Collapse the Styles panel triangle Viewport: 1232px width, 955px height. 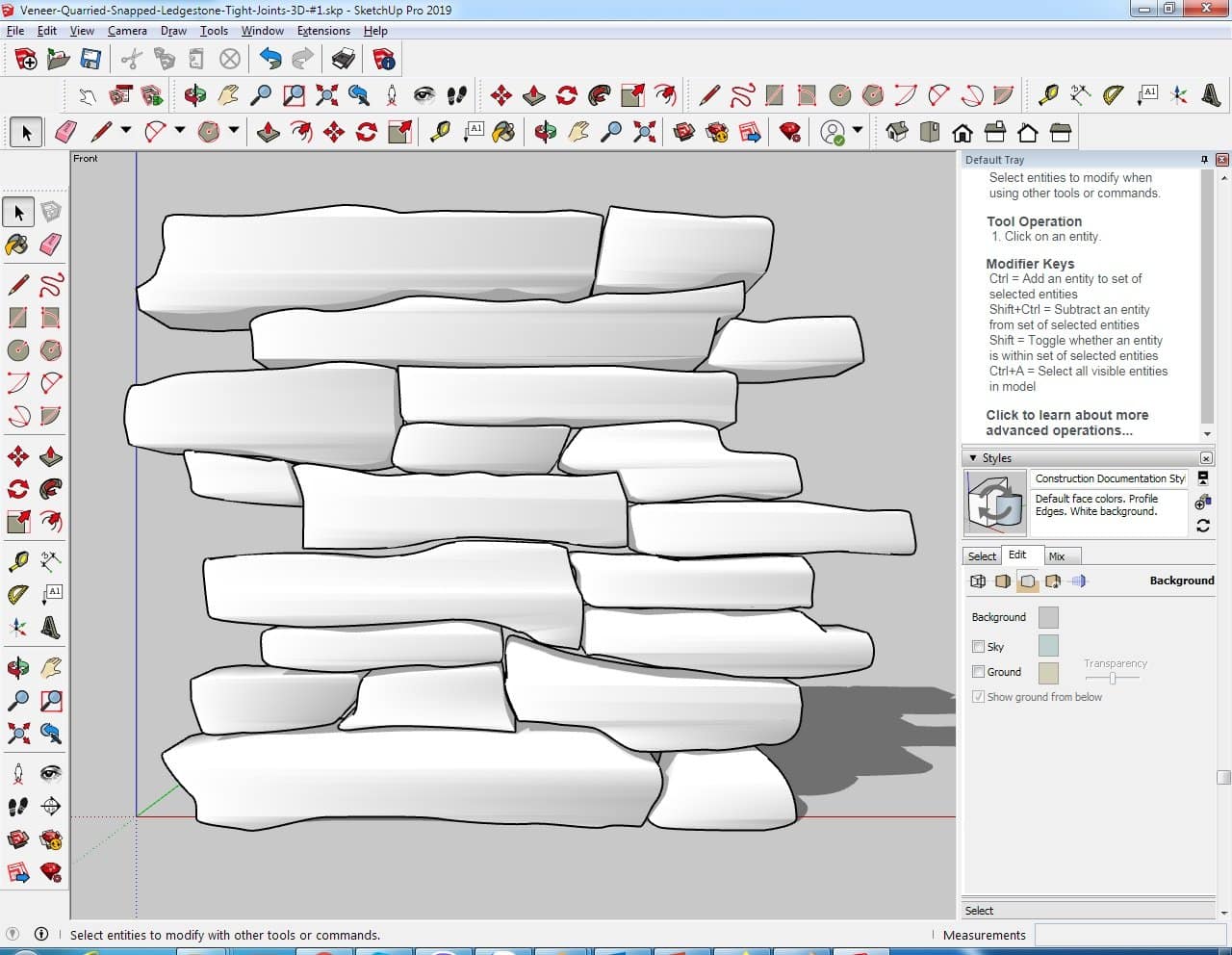[973, 458]
